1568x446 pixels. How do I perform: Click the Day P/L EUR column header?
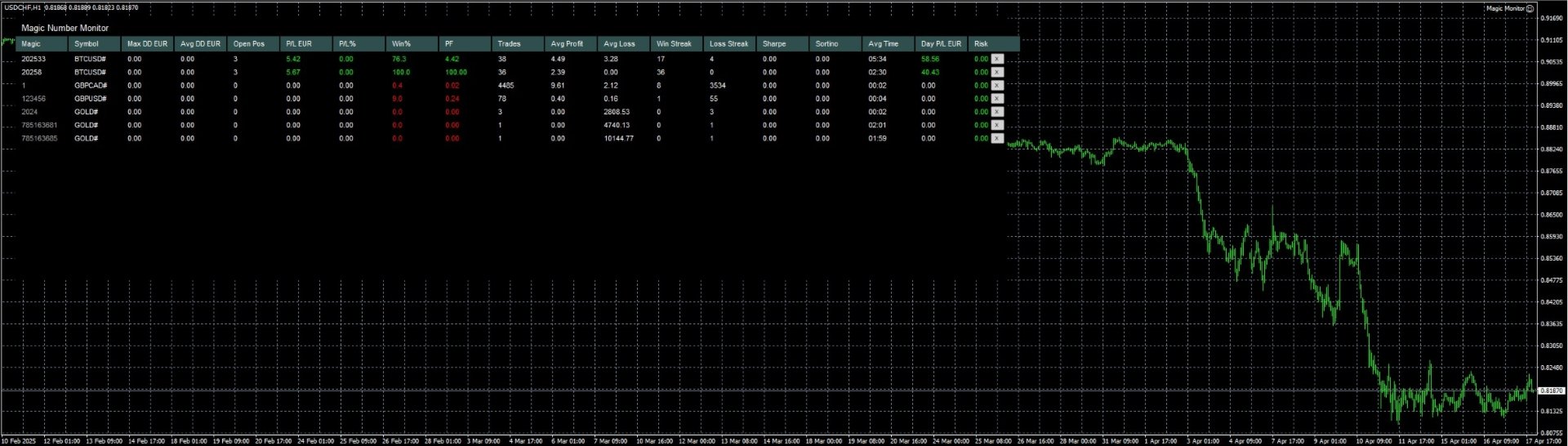tap(940, 44)
